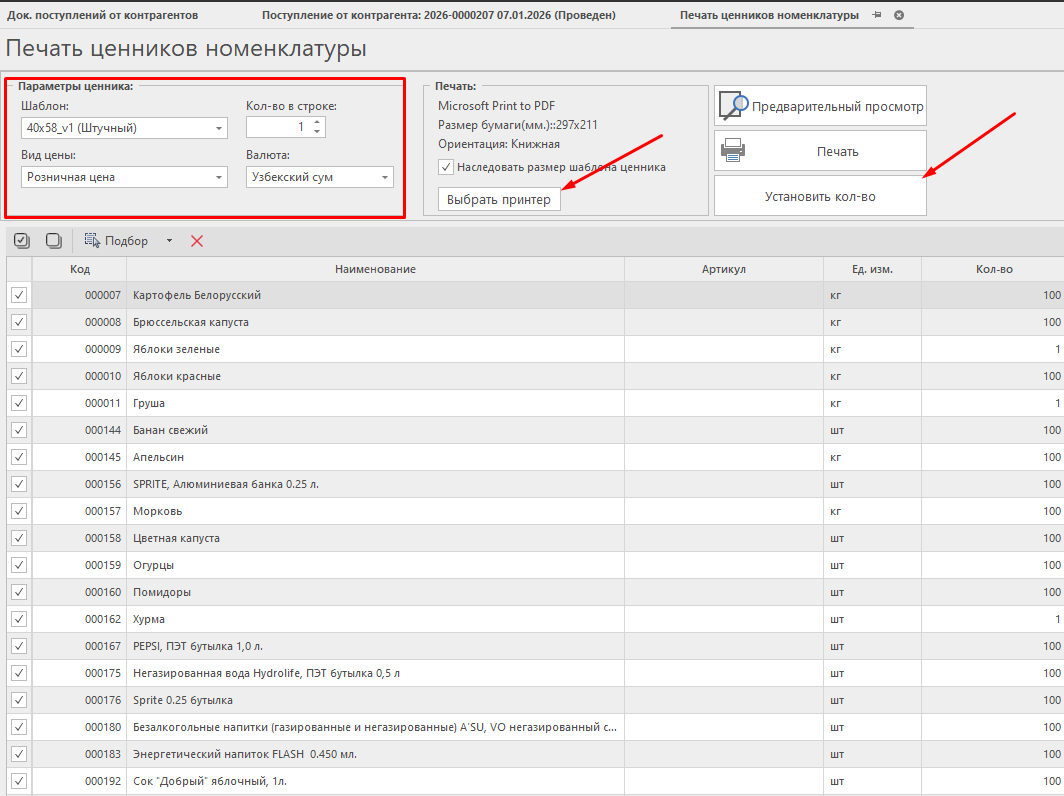
Task: Open the Шаблон dropdown
Action: point(218,128)
